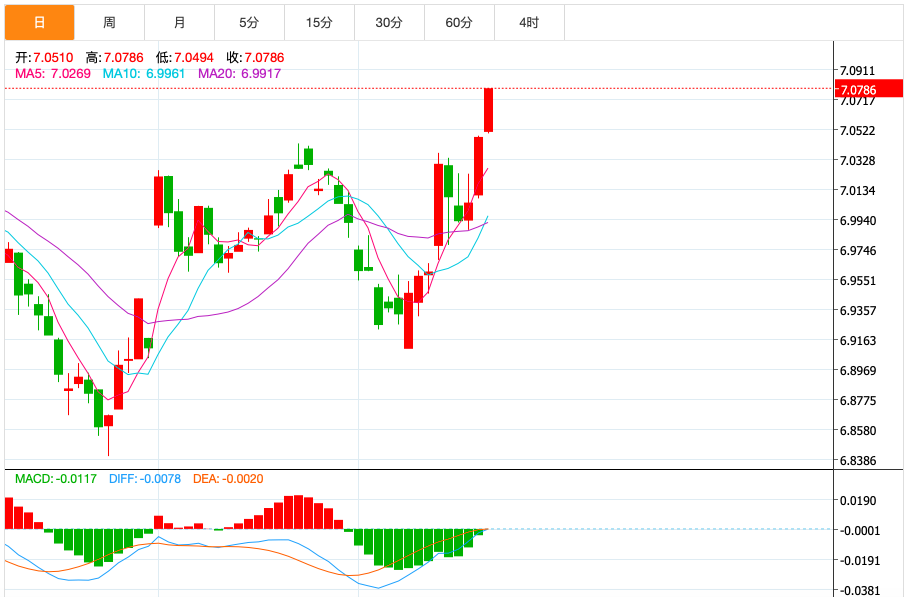Click the 6.9357 price axis label

pyautogui.click(x=857, y=311)
